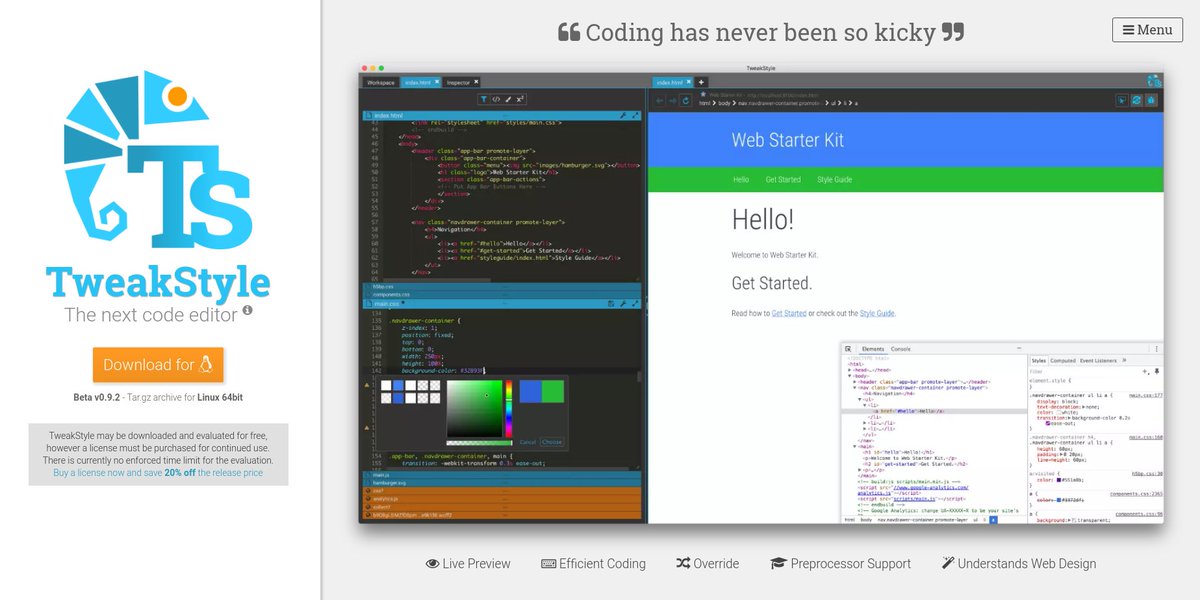Screen dimensions: 1200x600
Task: Show more DevTools tabs with the >> chevron
Action: (x=1124, y=360)
